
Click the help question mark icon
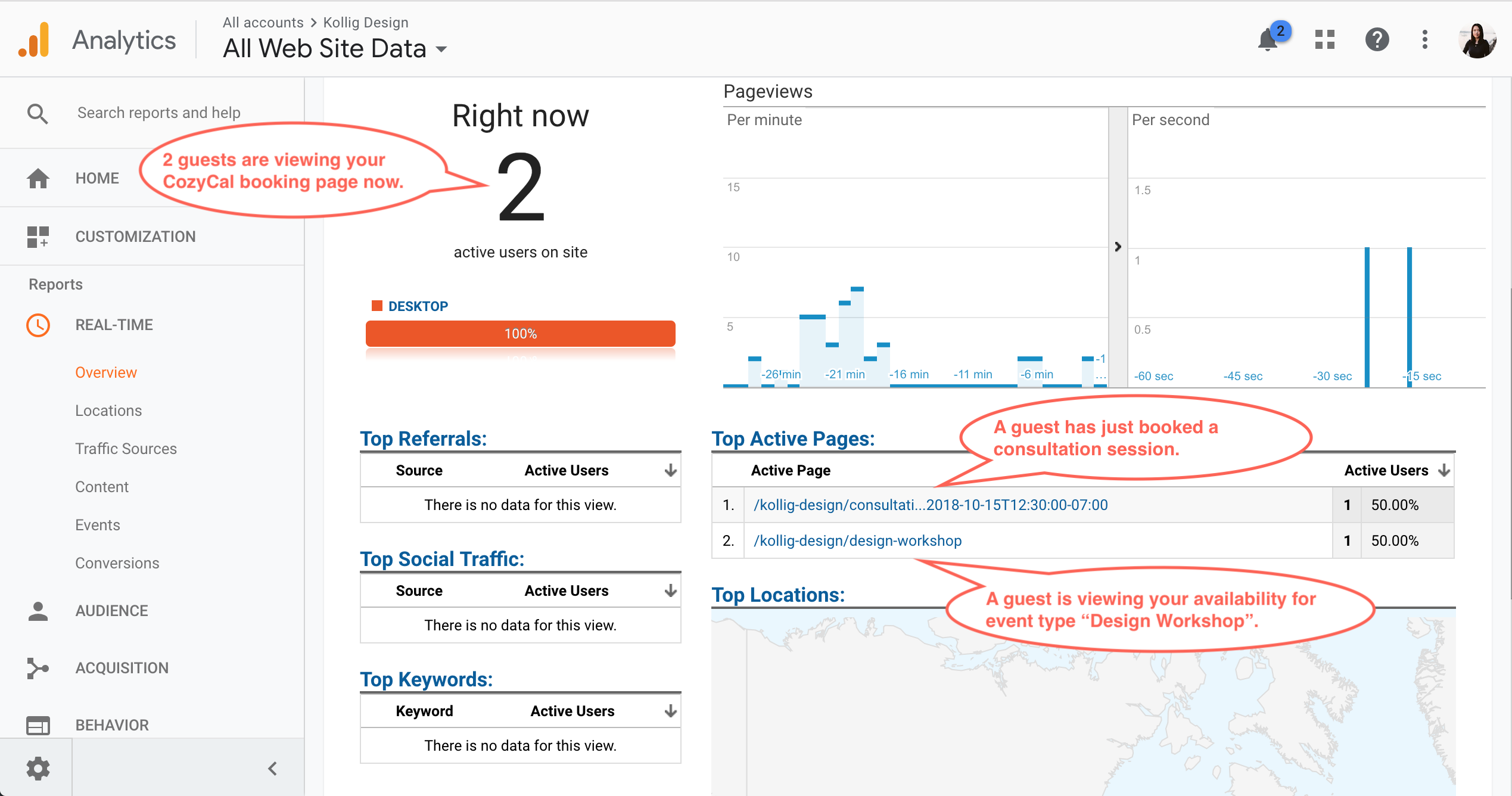tap(1377, 40)
